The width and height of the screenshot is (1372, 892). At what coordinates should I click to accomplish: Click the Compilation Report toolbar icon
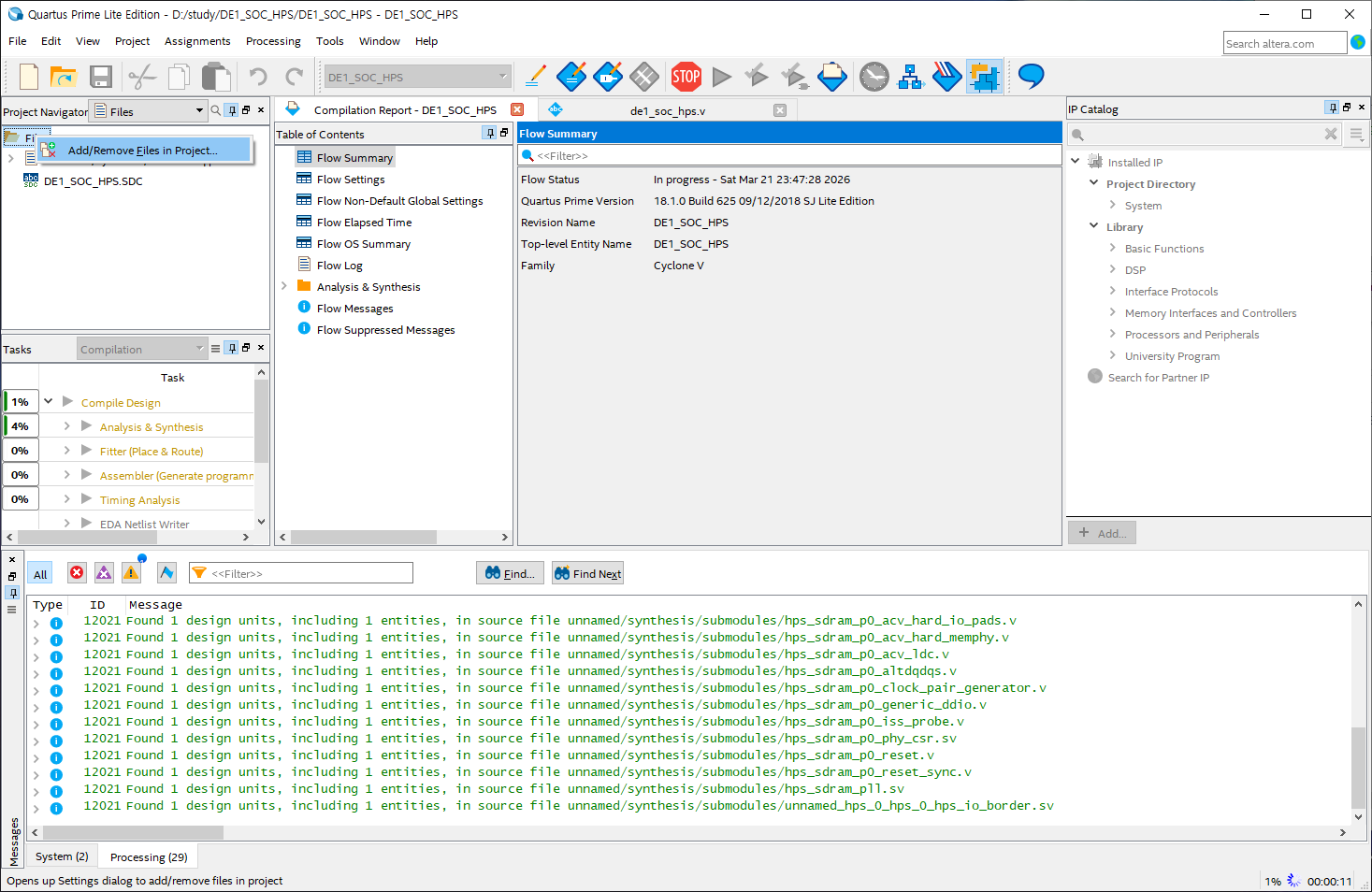coord(831,77)
